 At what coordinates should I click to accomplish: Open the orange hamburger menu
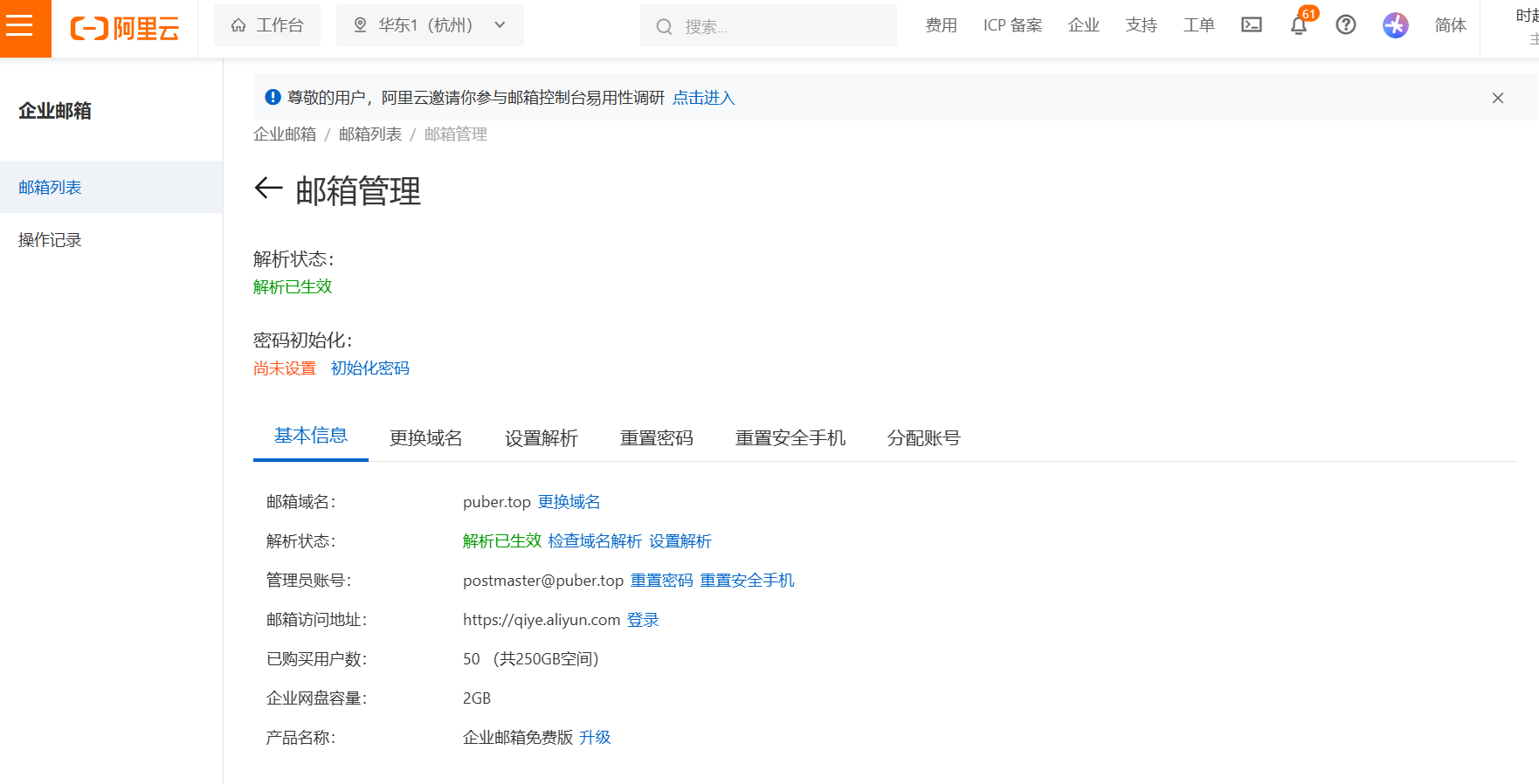click(x=25, y=28)
